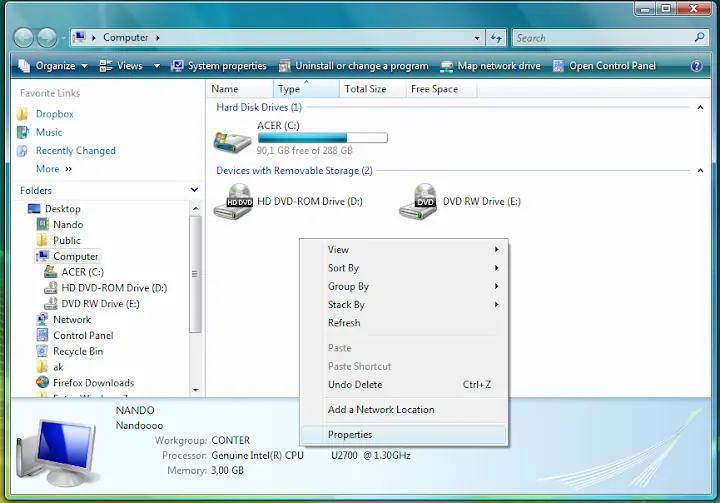Click the Public folder icon in tree
The height and width of the screenshot is (503, 720).
pyautogui.click(x=42, y=240)
